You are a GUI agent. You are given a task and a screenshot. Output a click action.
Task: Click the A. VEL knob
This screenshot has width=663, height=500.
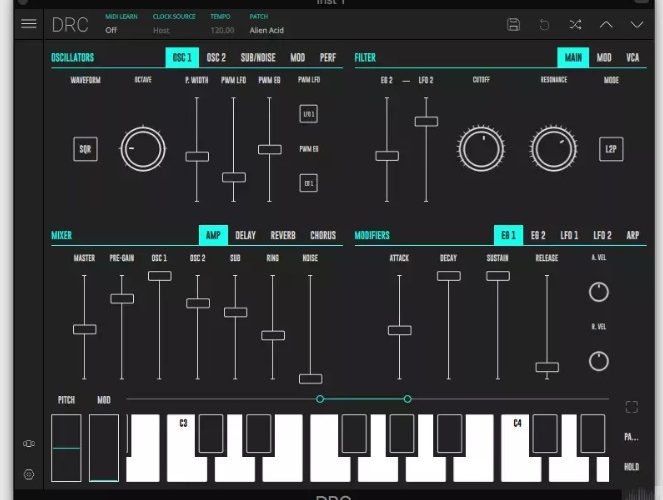click(599, 292)
